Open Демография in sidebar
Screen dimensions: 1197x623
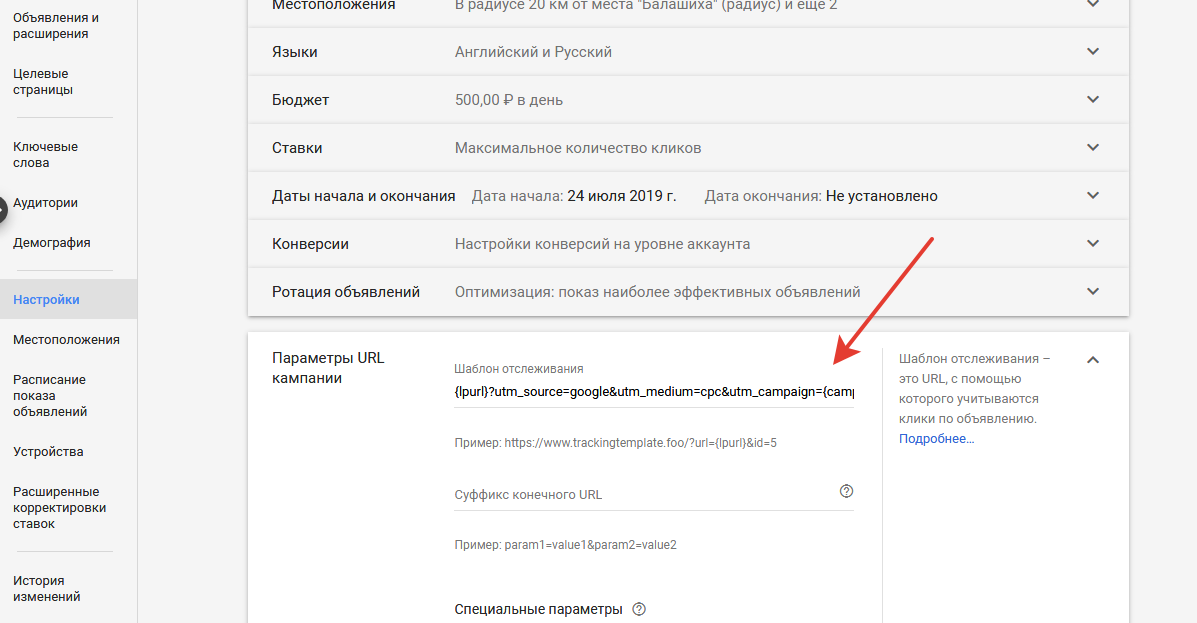(51, 243)
